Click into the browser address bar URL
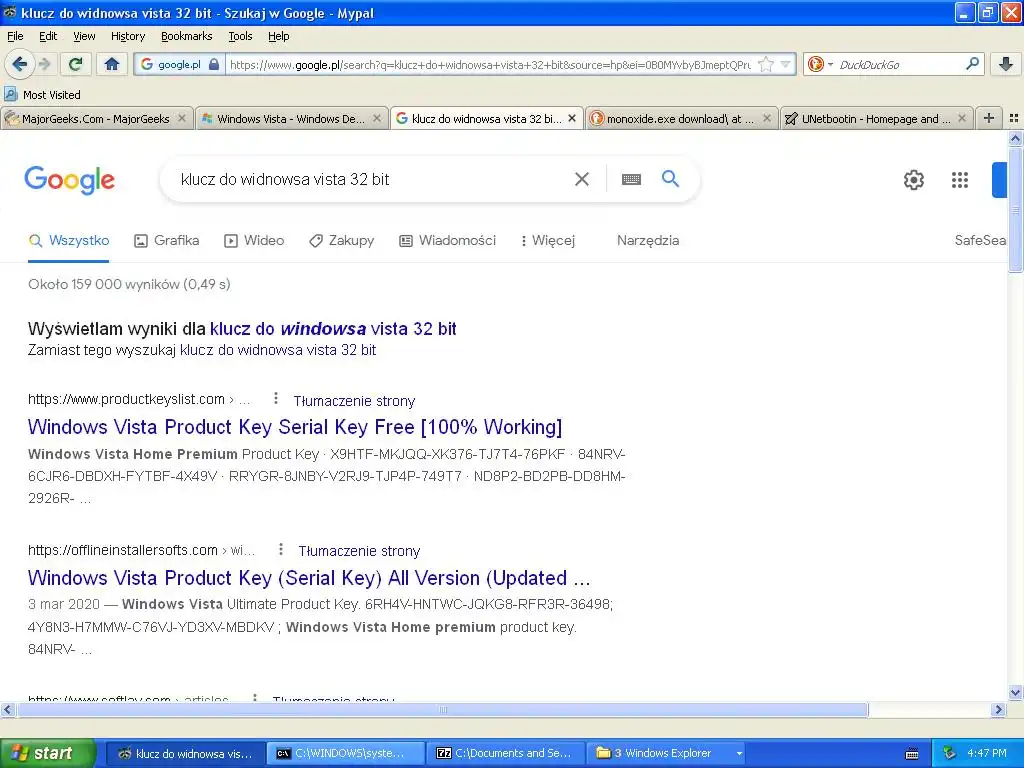 point(490,64)
